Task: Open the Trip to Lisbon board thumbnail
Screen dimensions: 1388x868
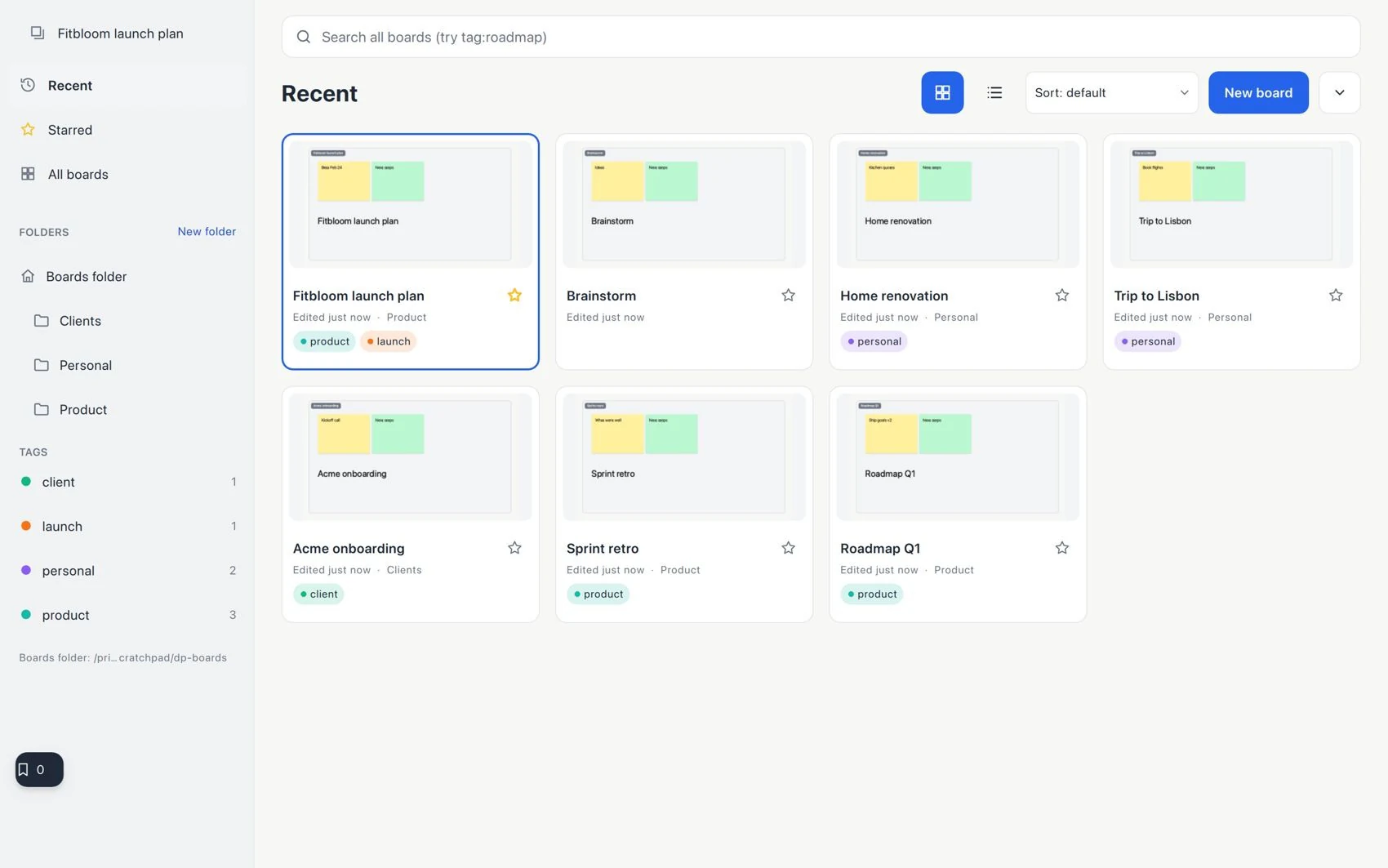Action: point(1231,204)
